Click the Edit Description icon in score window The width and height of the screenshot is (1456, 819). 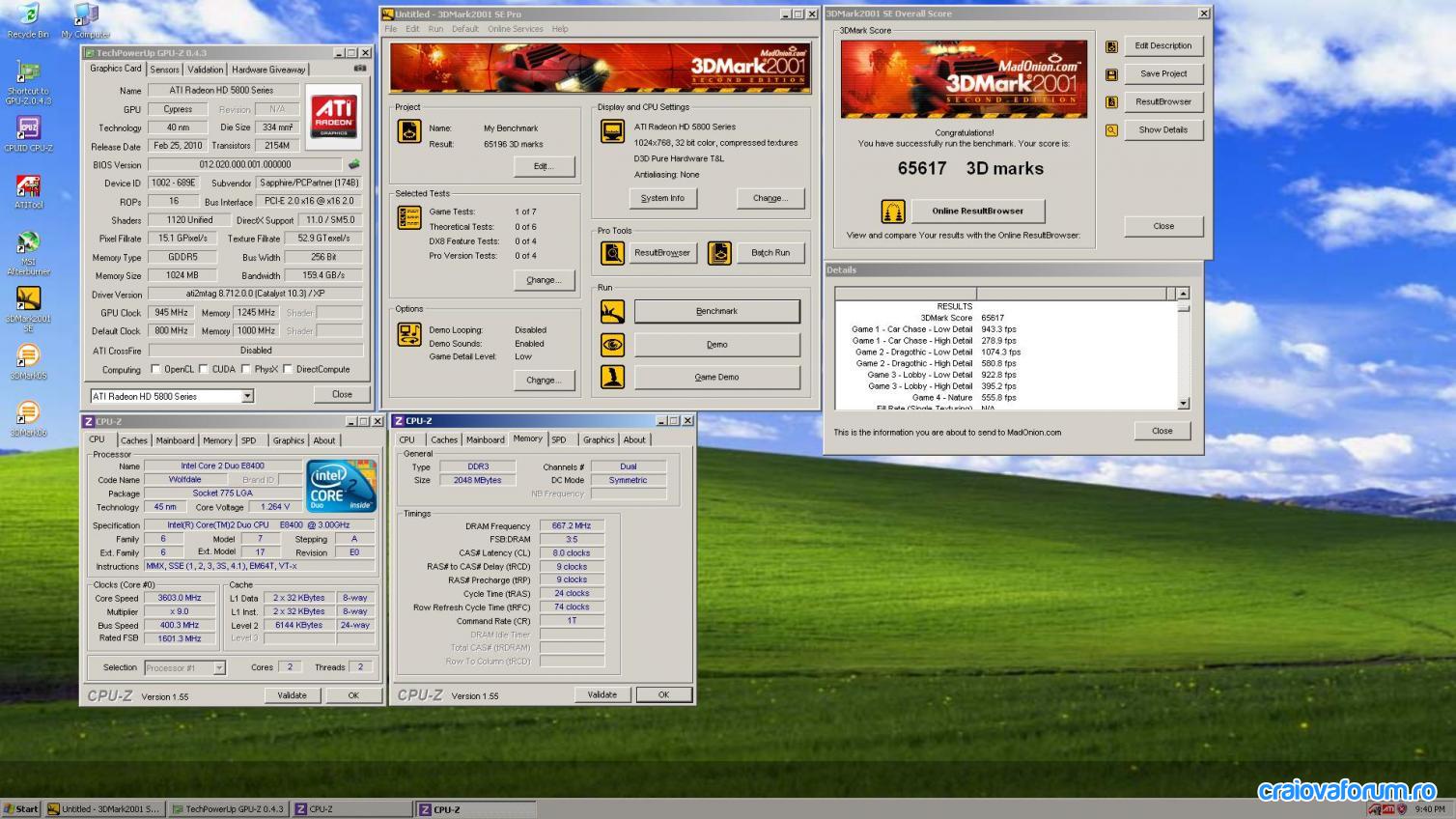coord(1111,46)
